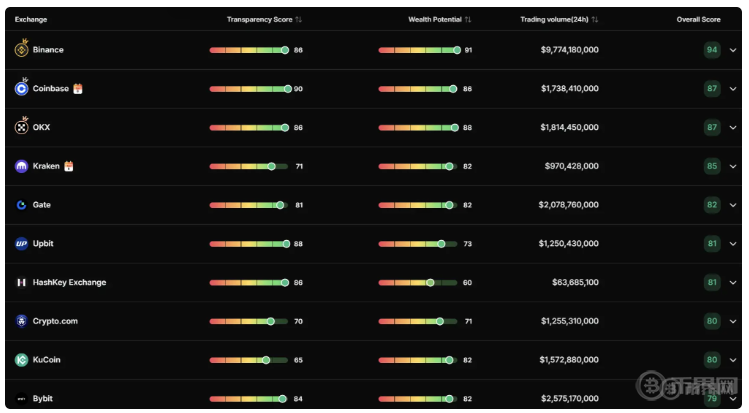The width and height of the screenshot is (749, 413).
Task: Click the Gate exchange logo icon
Action: pos(21,205)
